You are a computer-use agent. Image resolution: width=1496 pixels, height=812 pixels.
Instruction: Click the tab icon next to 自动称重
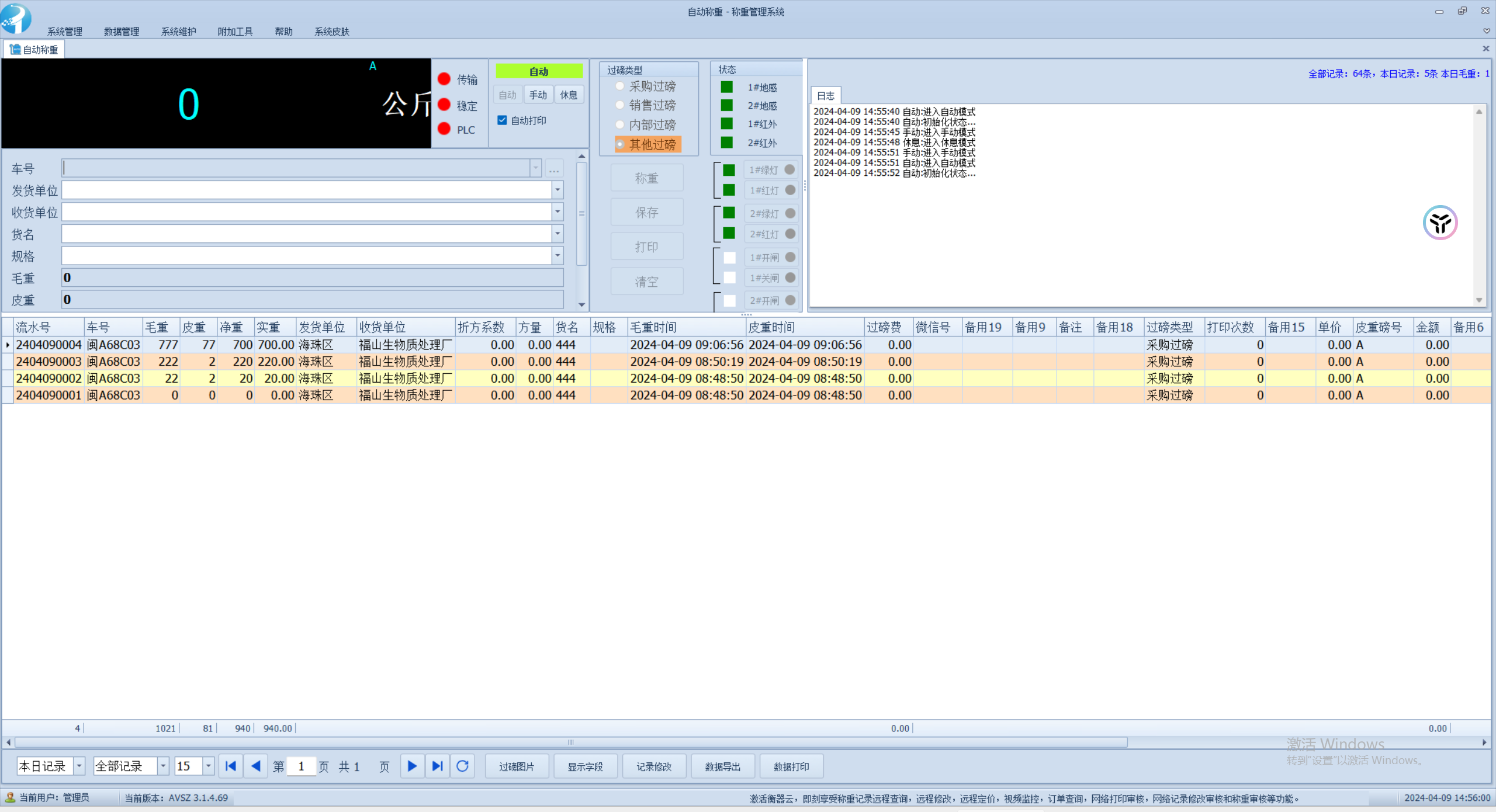(15, 49)
